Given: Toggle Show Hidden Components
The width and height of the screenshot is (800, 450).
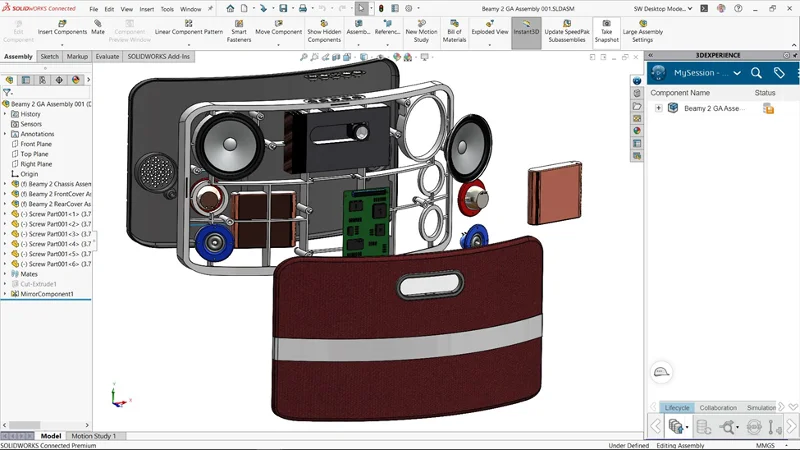Looking at the screenshot, I should (x=324, y=30).
